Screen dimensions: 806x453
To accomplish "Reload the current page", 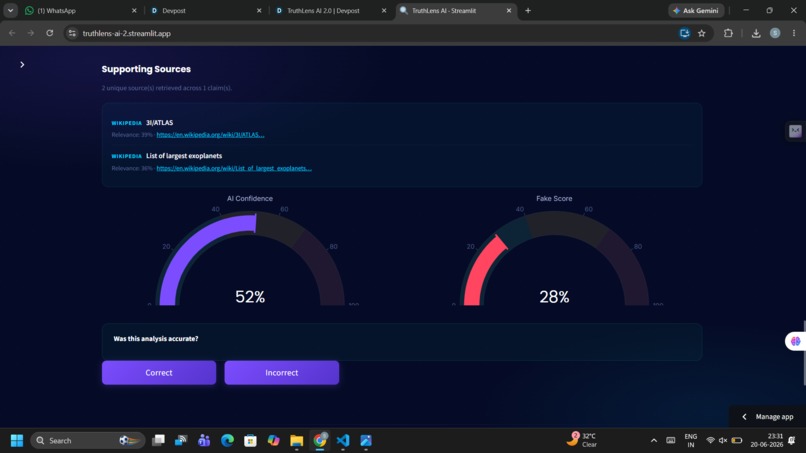I will point(49,33).
